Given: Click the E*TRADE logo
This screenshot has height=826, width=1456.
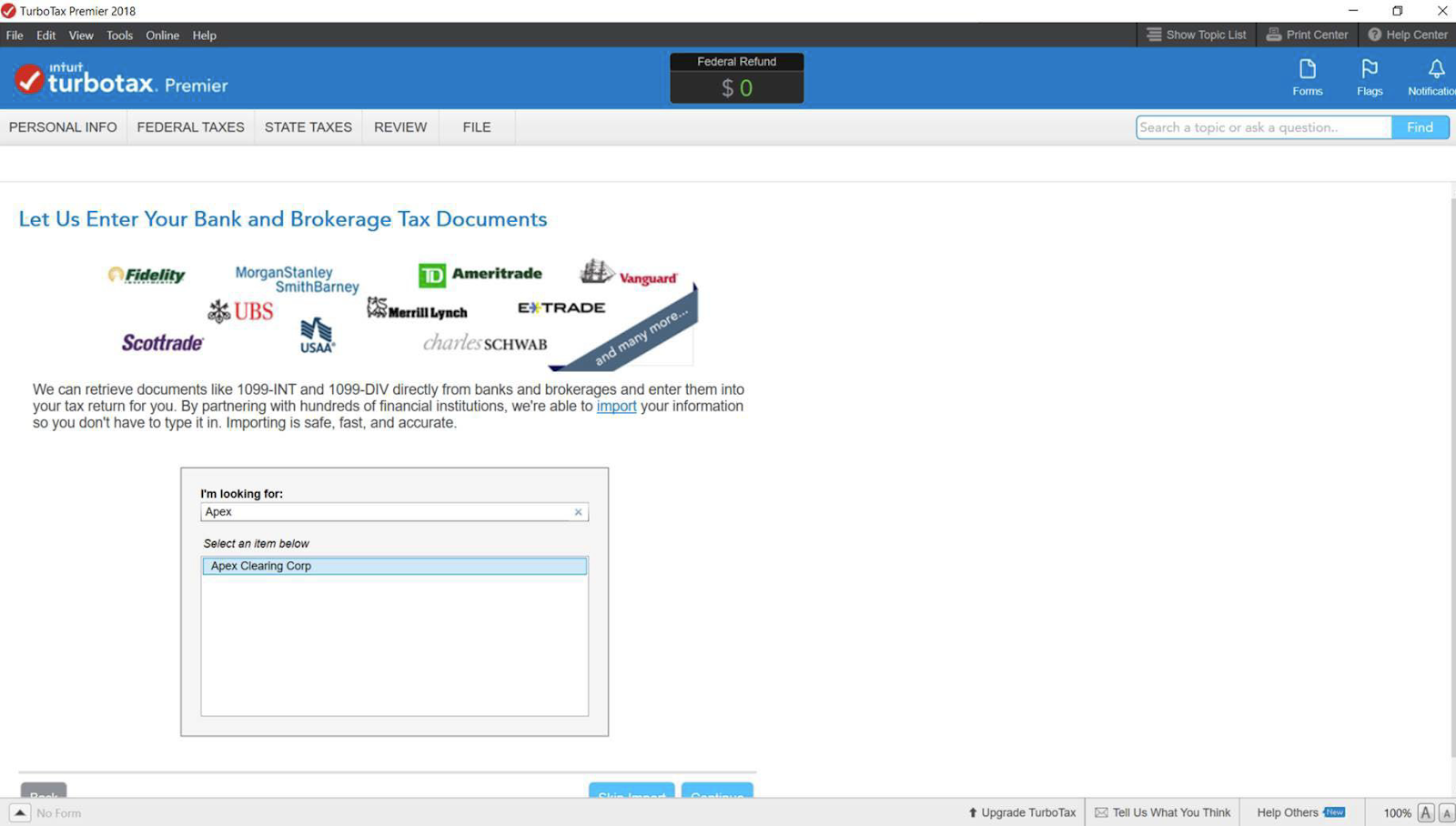Looking at the screenshot, I should (561, 307).
